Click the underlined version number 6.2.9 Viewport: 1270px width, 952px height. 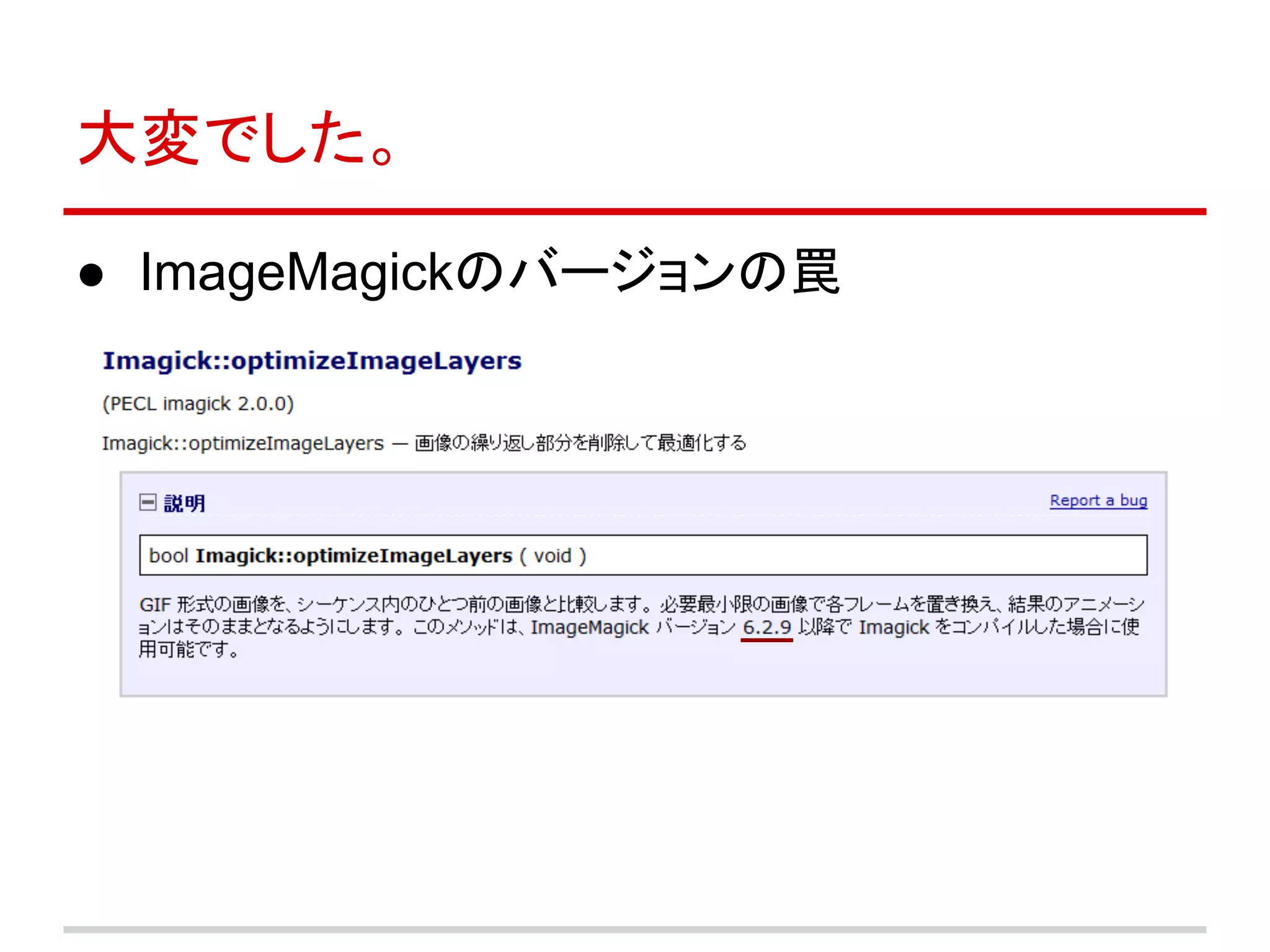coord(767,627)
